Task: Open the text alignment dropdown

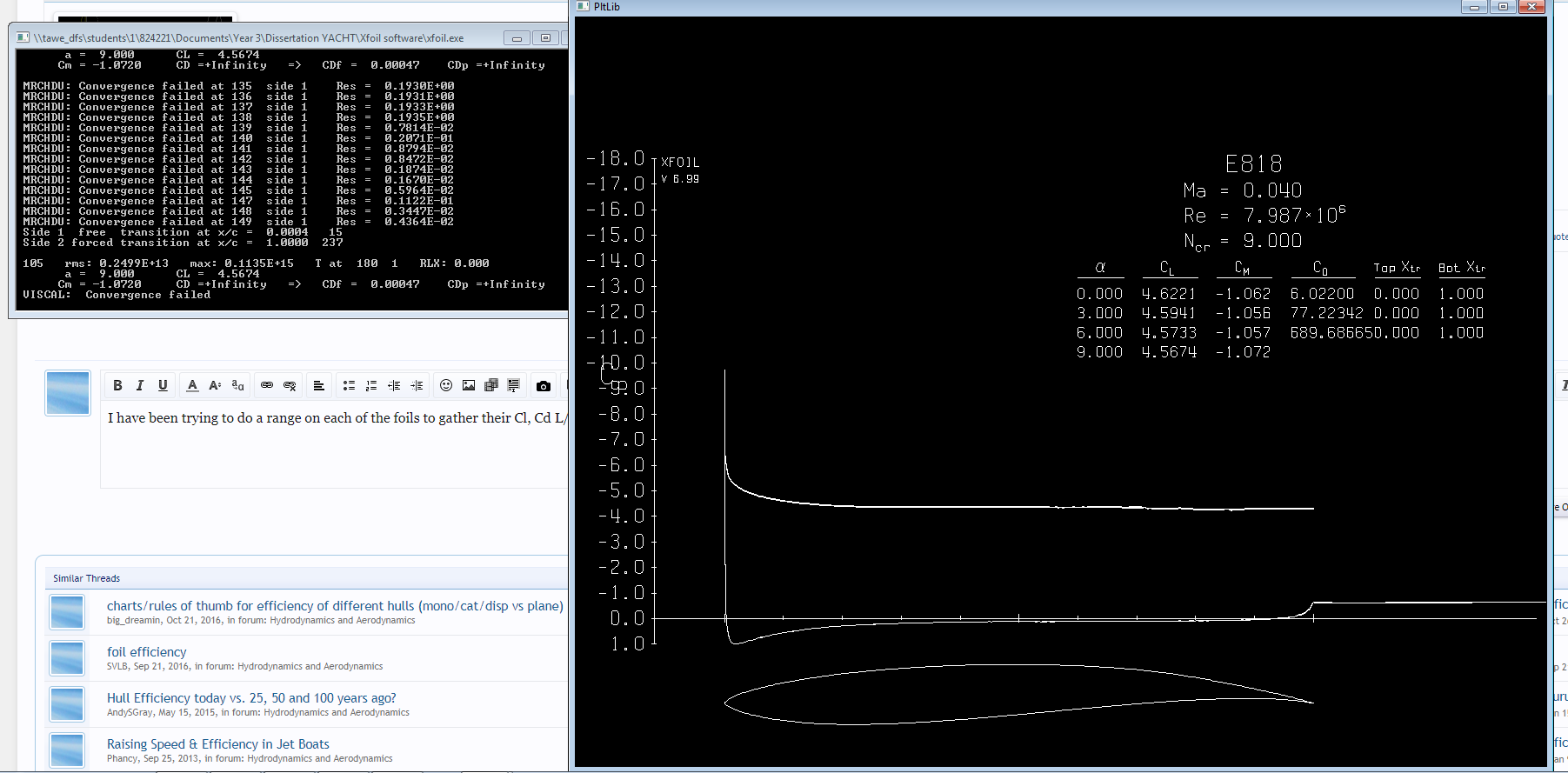Action: (x=319, y=385)
